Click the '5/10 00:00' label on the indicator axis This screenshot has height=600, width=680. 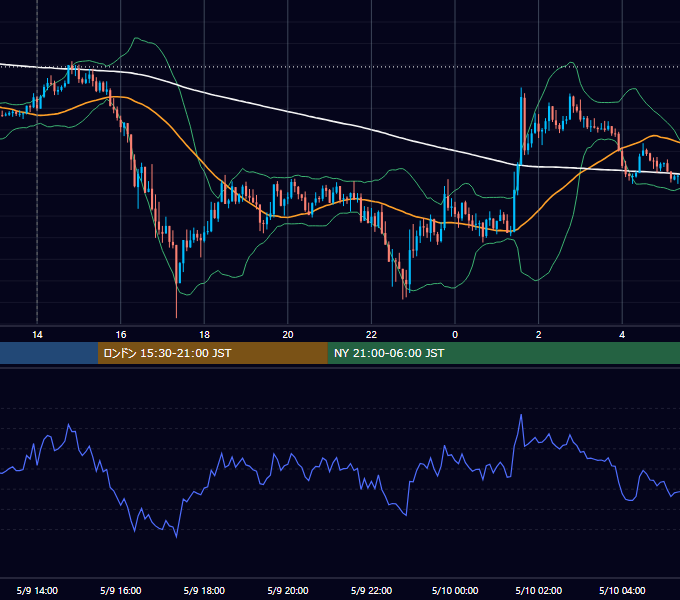point(455,590)
